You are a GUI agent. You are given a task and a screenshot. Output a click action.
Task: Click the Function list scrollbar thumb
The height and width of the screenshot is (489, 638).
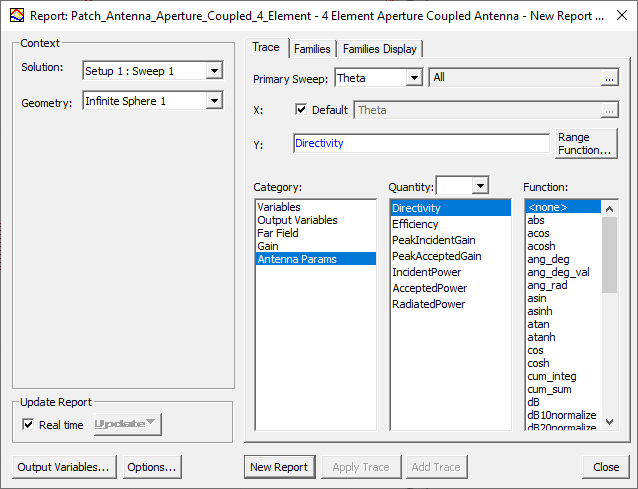[x=609, y=255]
